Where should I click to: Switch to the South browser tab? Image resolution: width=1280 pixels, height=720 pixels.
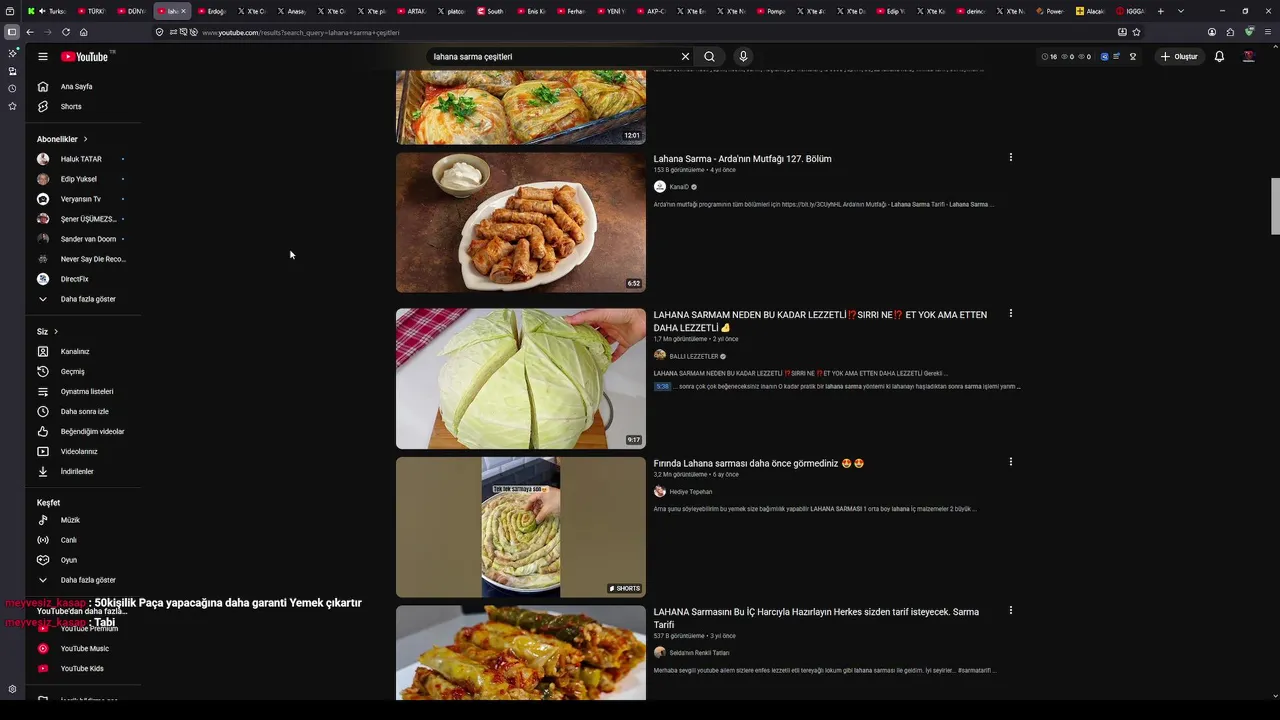coord(491,11)
